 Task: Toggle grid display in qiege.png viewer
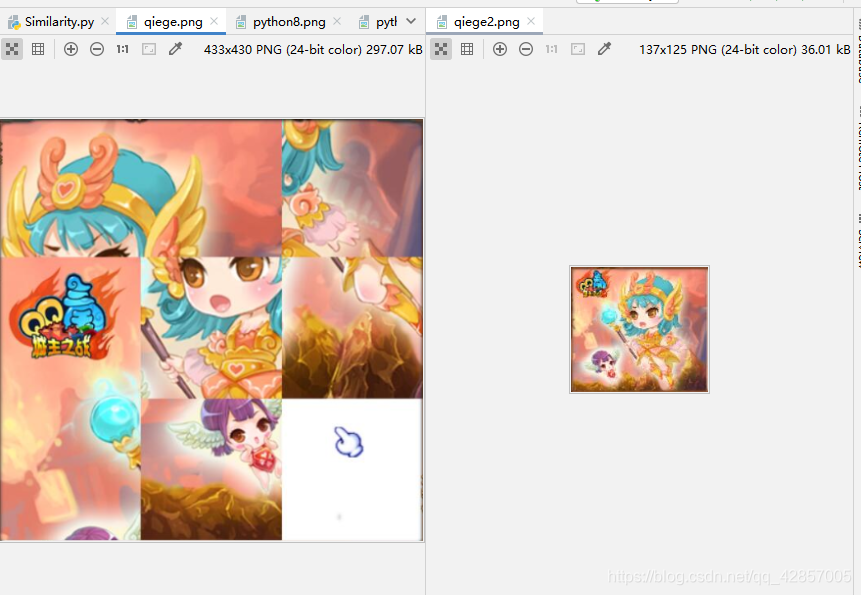pyautogui.click(x=38, y=49)
